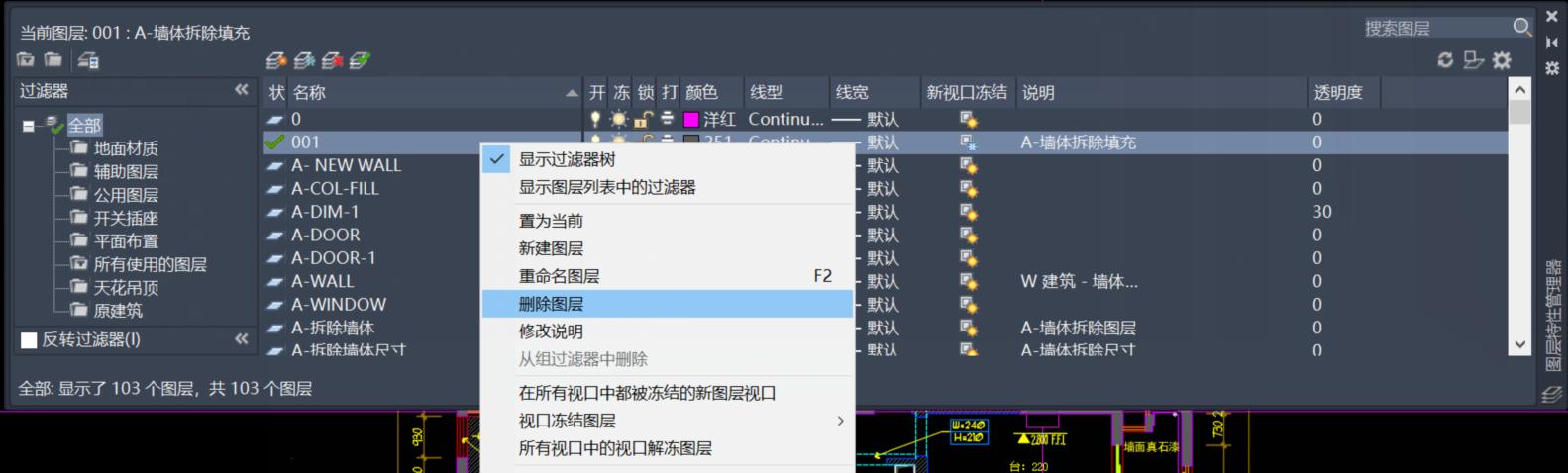
Task: Click the collapse chevrons beside 反转过滤器
Action: click(242, 339)
